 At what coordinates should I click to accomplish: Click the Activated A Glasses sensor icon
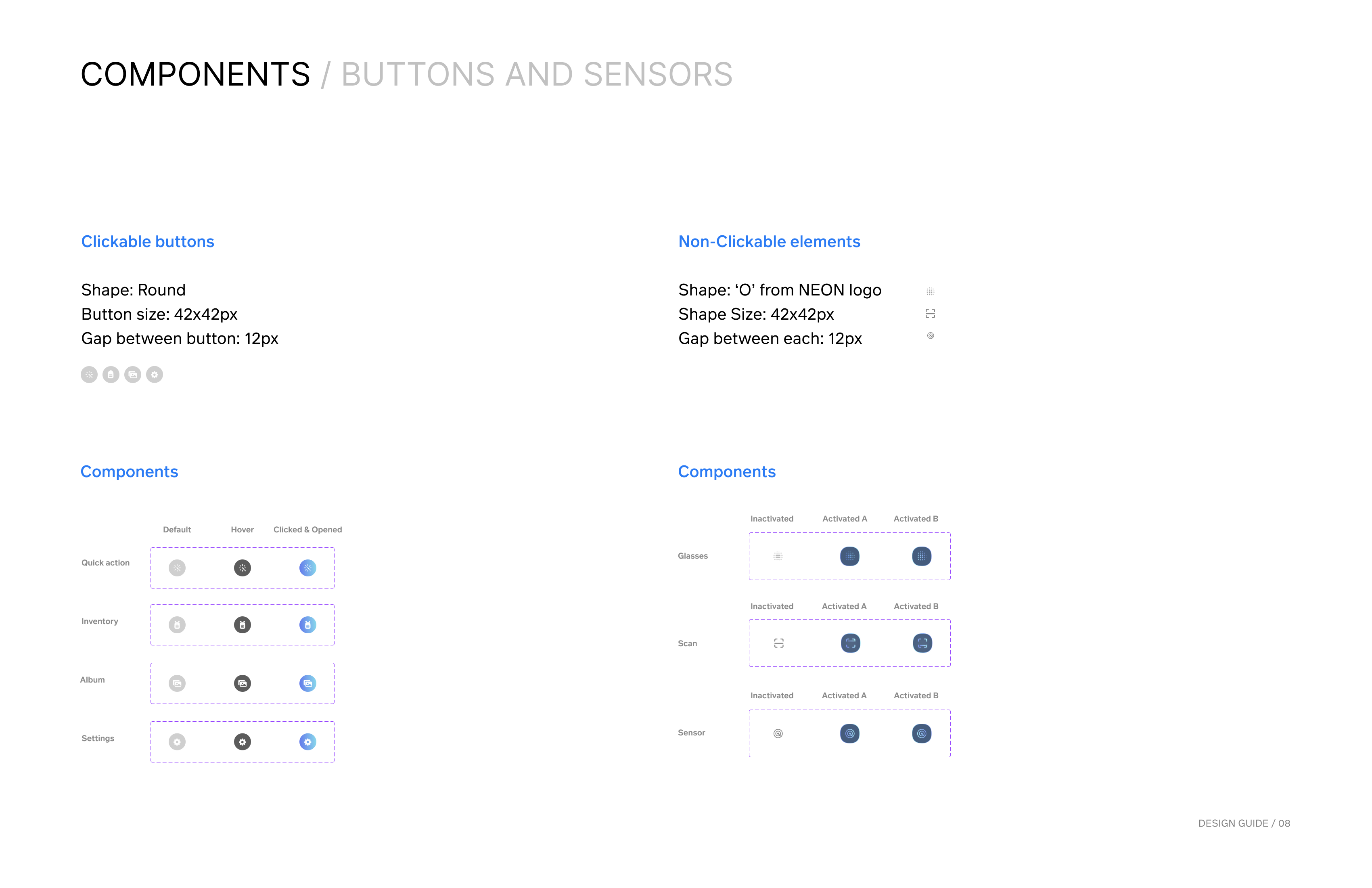850,557
